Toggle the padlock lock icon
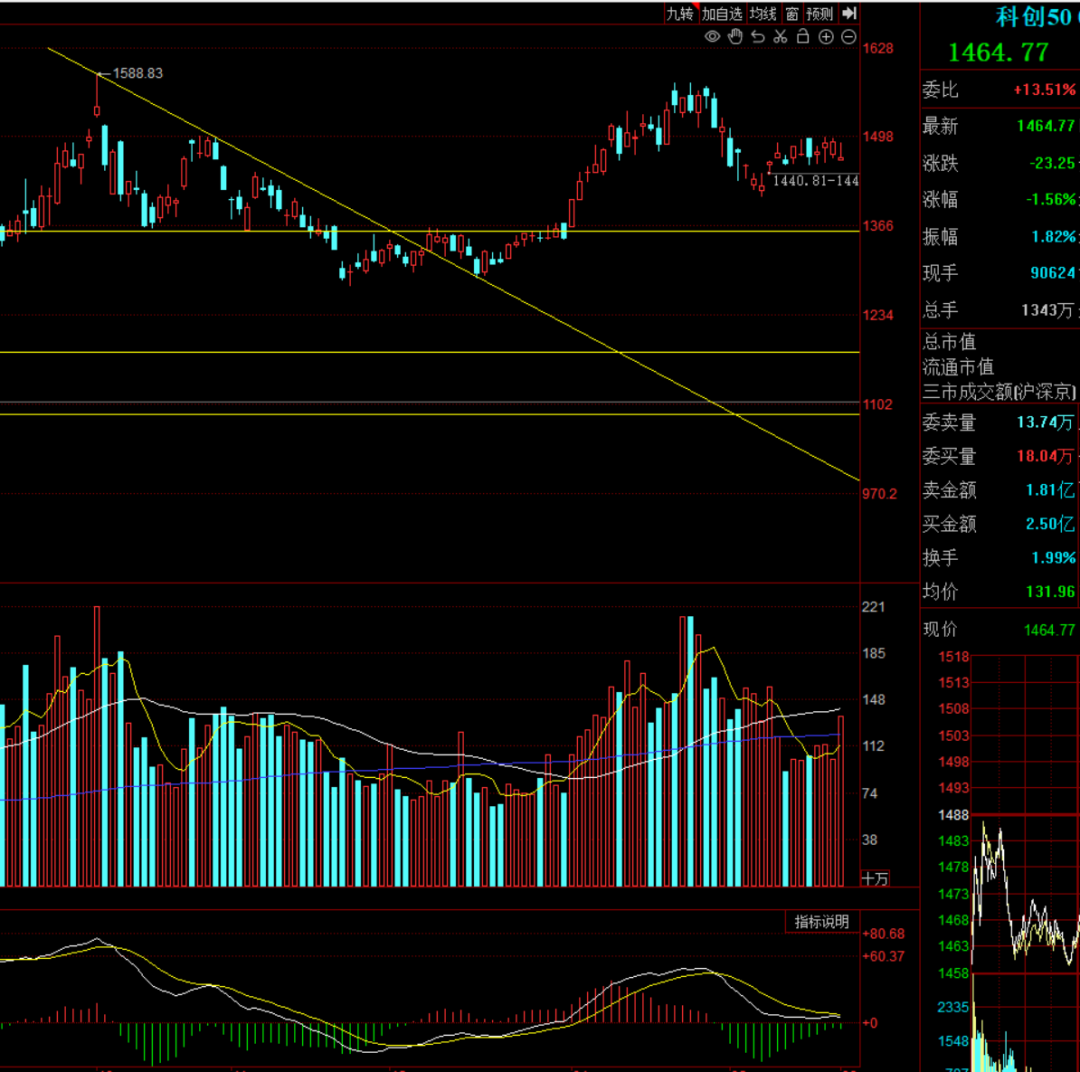 pyautogui.click(x=803, y=37)
